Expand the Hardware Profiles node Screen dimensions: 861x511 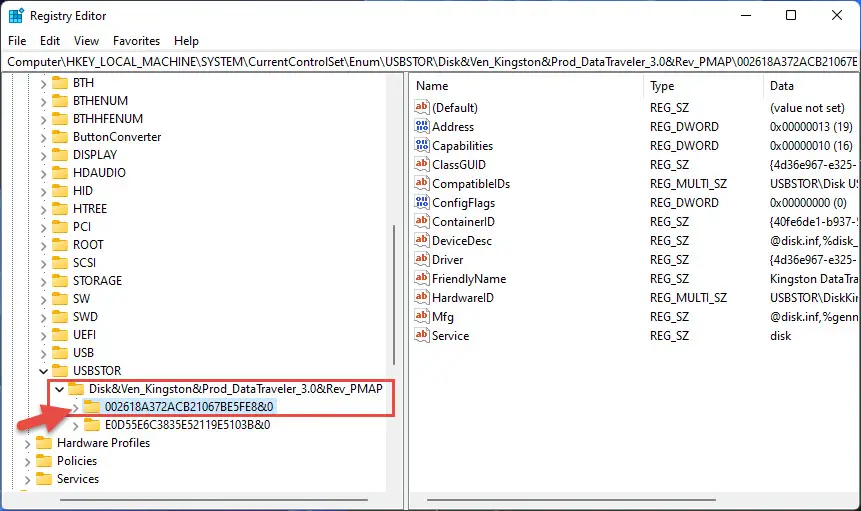pyautogui.click(x=27, y=443)
